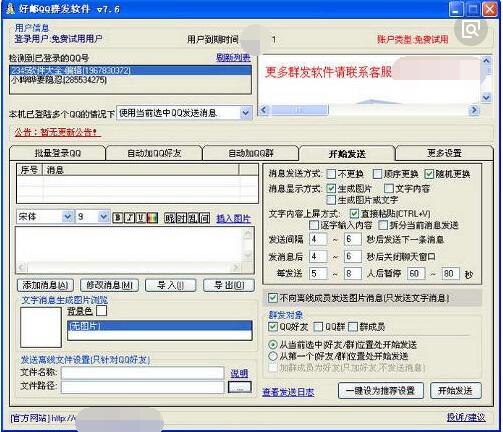The width and height of the screenshot is (503, 432).
Task: Click the 时 time insert toolbar button
Action: pos(181,218)
